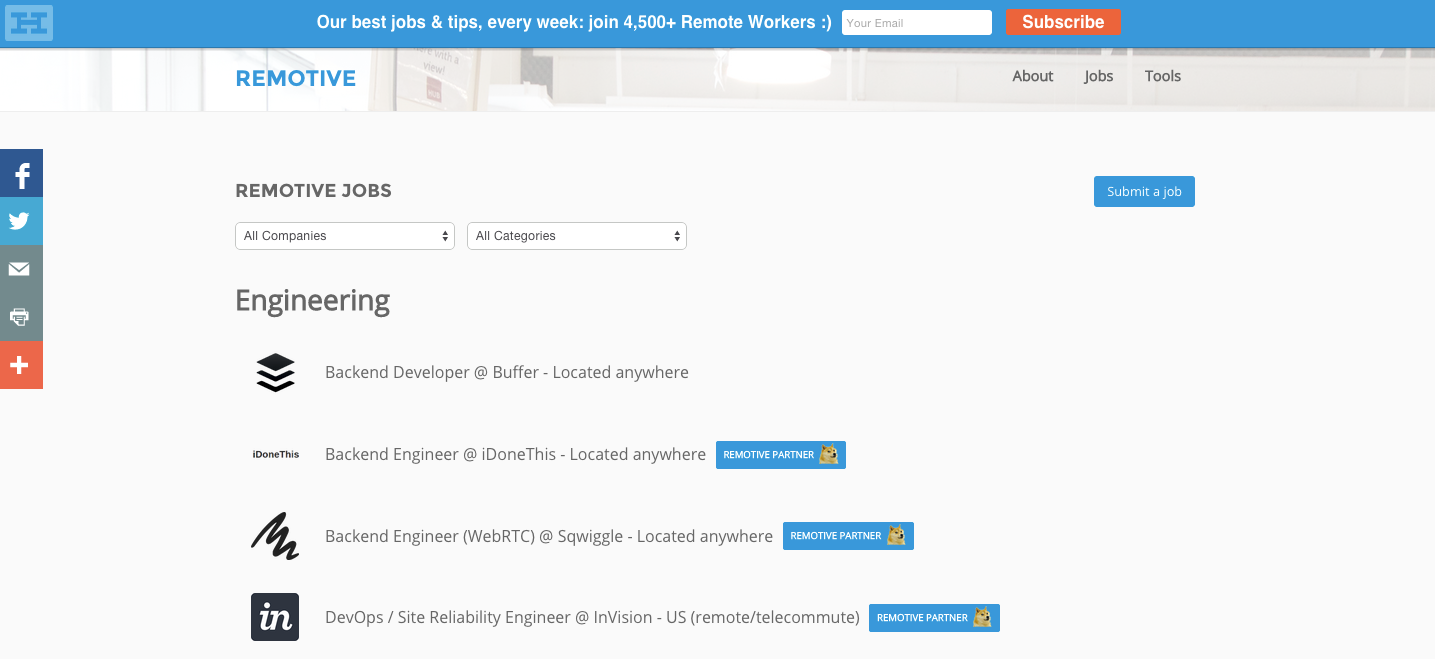Image resolution: width=1435 pixels, height=659 pixels.
Task: Print the page via the sidebar printer icon
Action: click(21, 317)
